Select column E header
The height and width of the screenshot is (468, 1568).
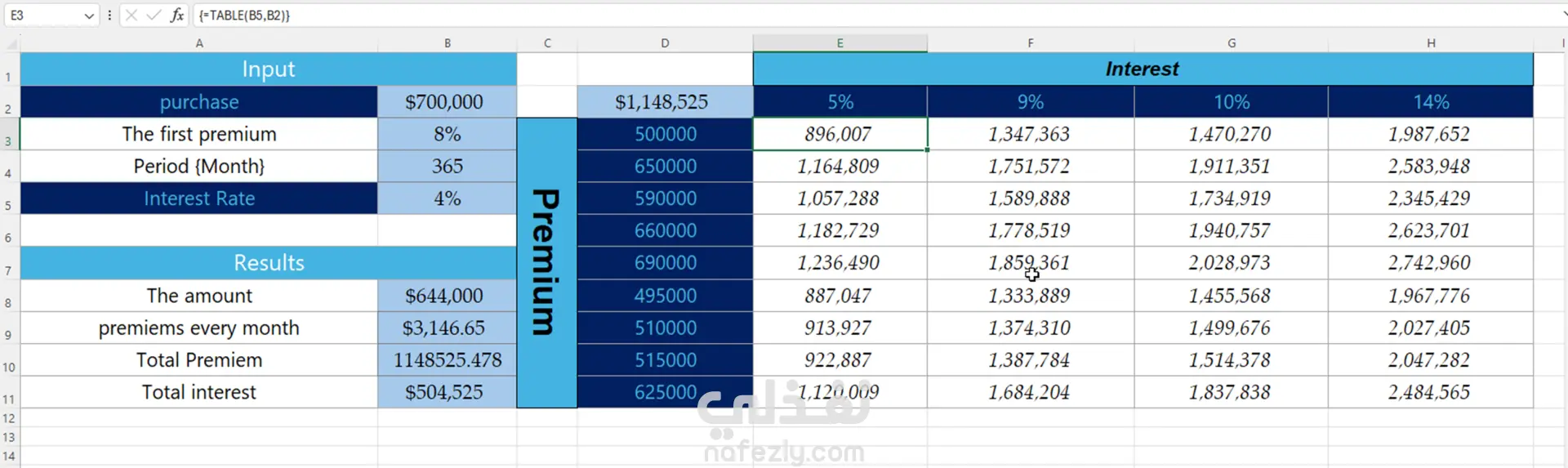pyautogui.click(x=840, y=43)
